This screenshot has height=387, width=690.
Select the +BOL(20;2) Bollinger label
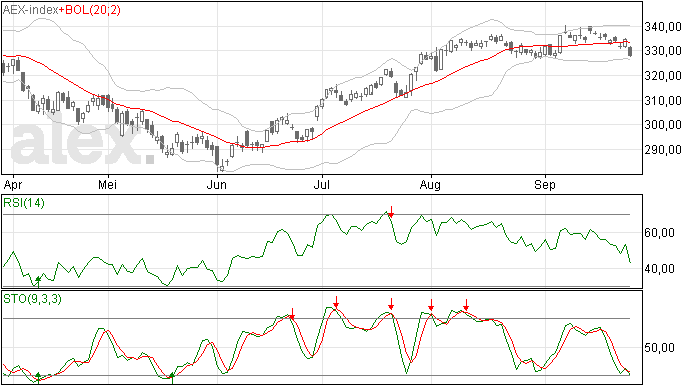90,10
